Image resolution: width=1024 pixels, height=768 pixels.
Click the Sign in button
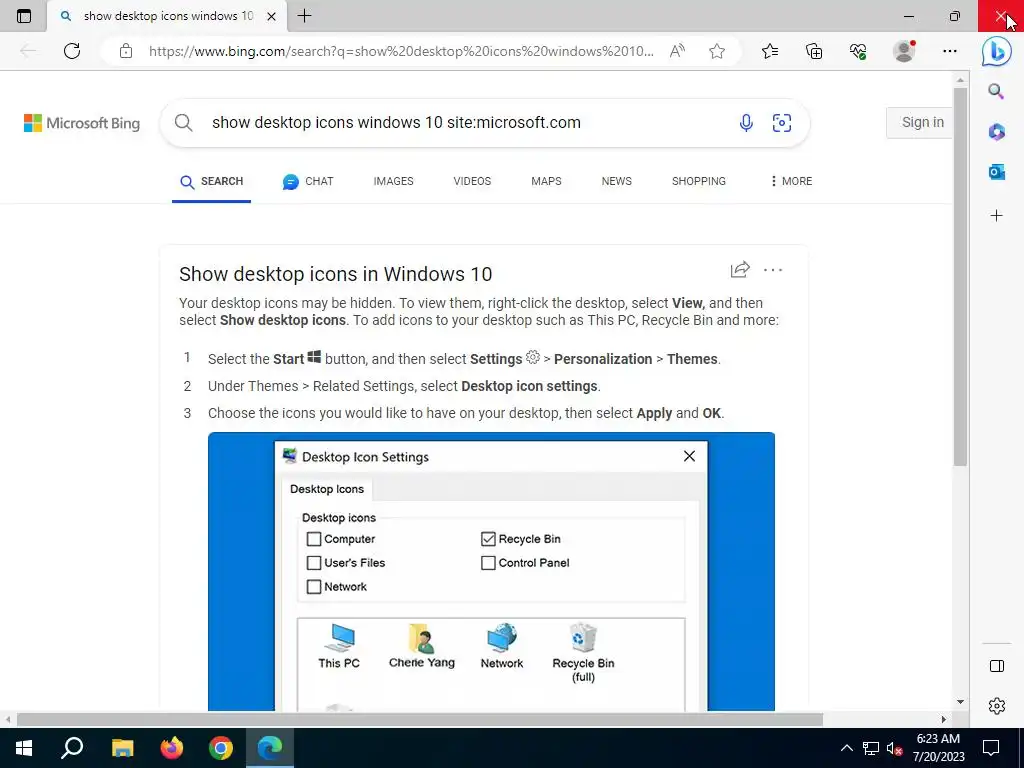(x=922, y=122)
